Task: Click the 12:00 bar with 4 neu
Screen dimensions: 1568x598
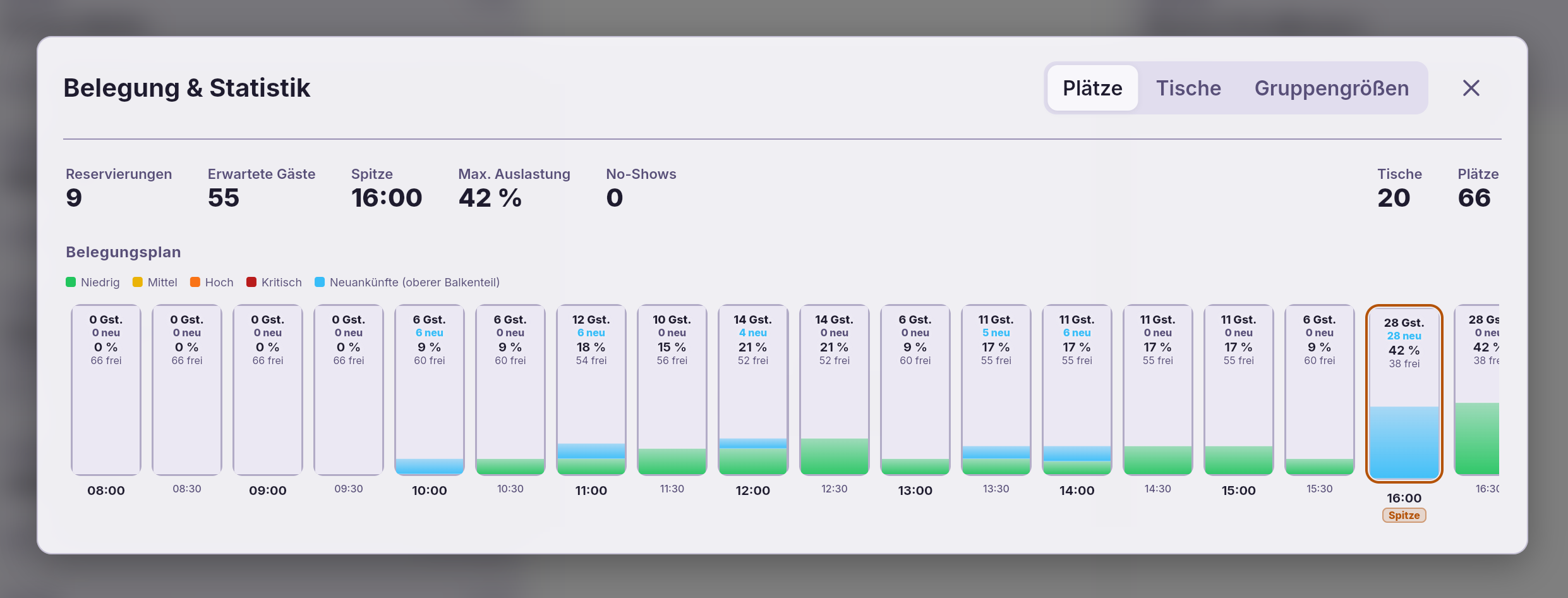Action: click(x=753, y=390)
